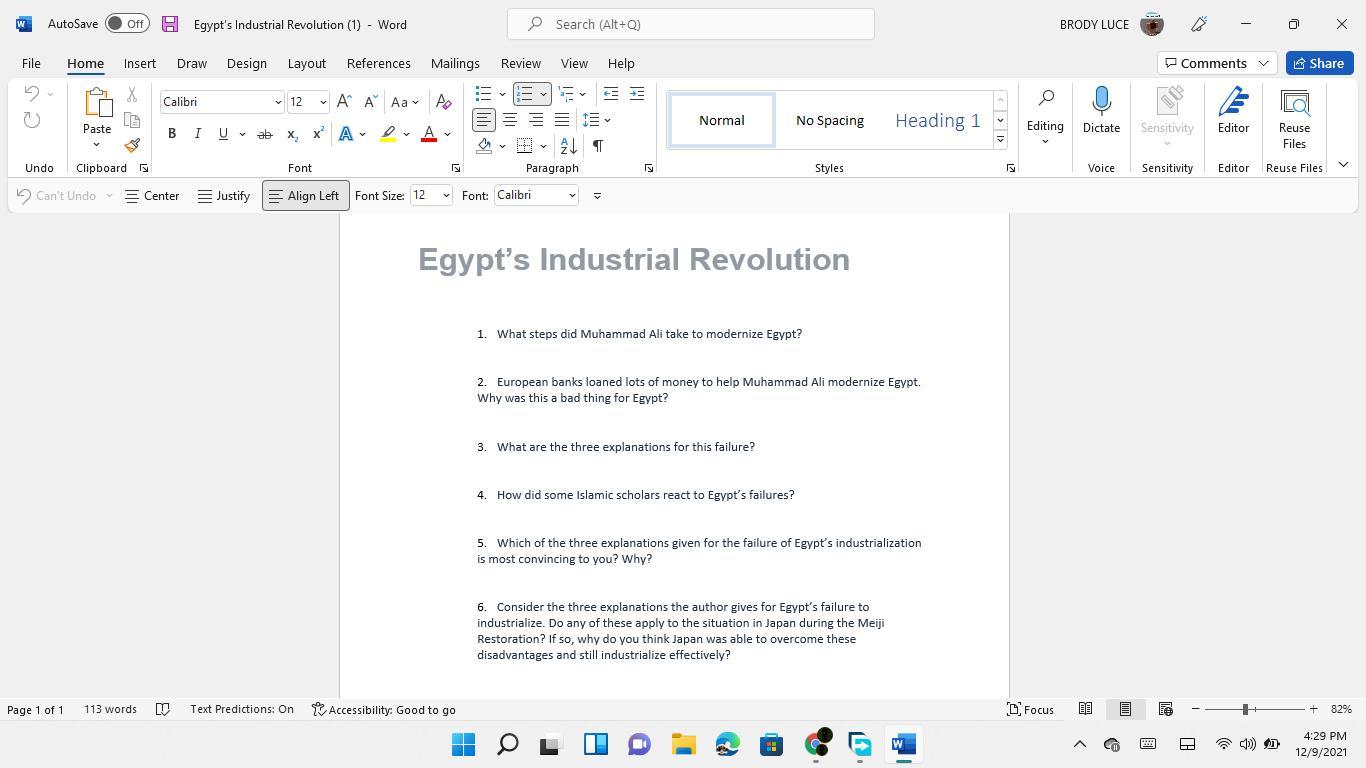
Task: Expand the Line Spacing dropdown
Action: click(x=607, y=120)
